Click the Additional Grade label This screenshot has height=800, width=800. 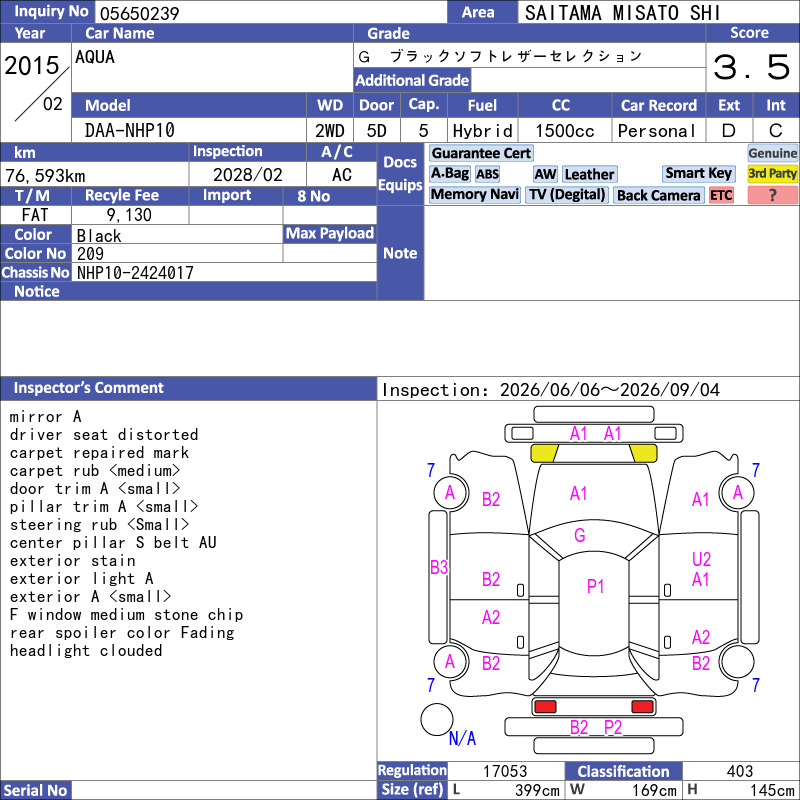pos(412,80)
